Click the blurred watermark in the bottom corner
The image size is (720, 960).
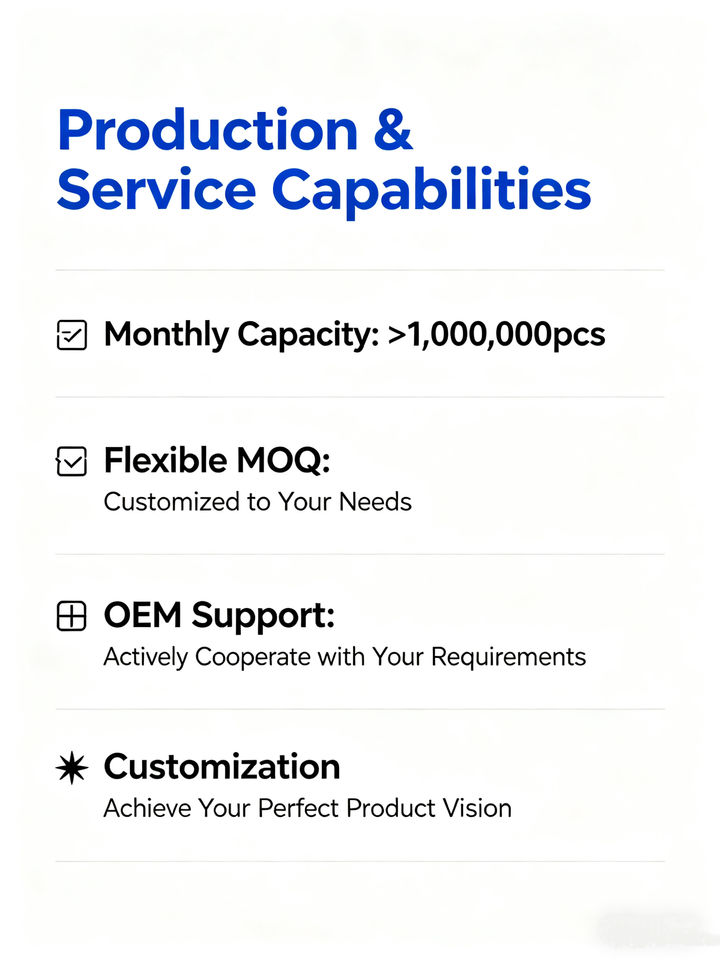[648, 927]
